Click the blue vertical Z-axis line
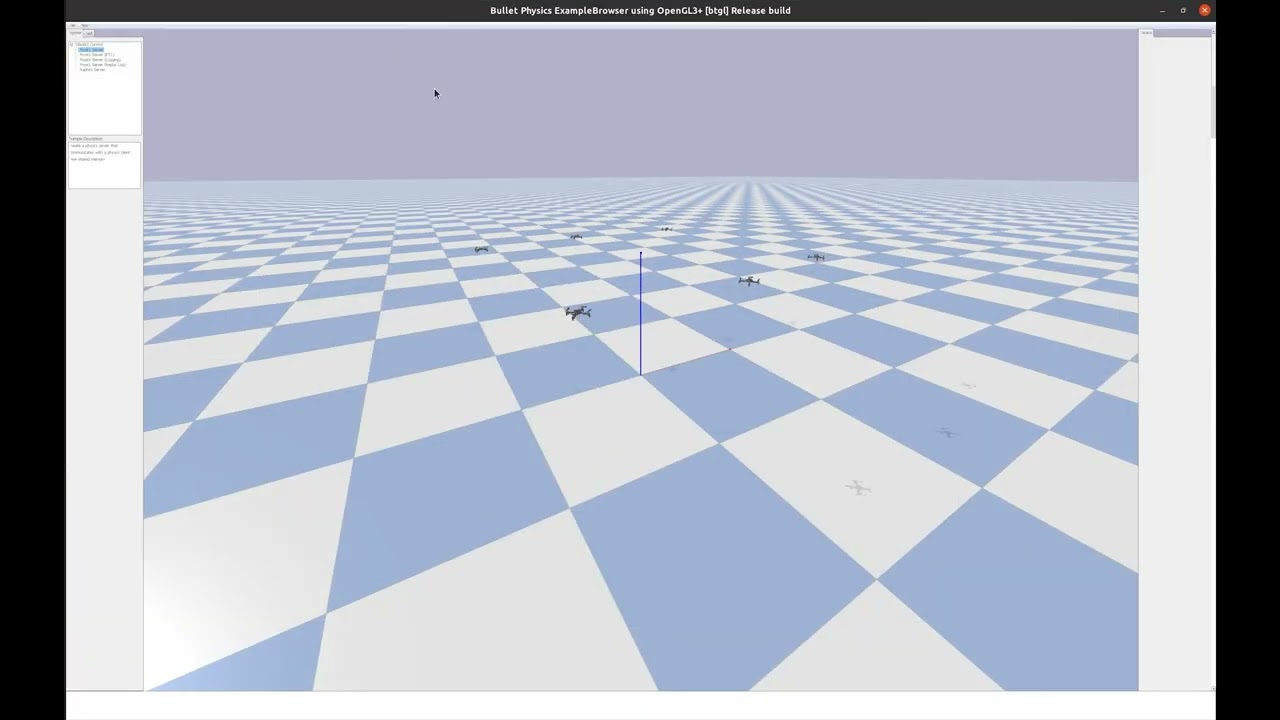This screenshot has width=1280, height=720. pos(641,313)
